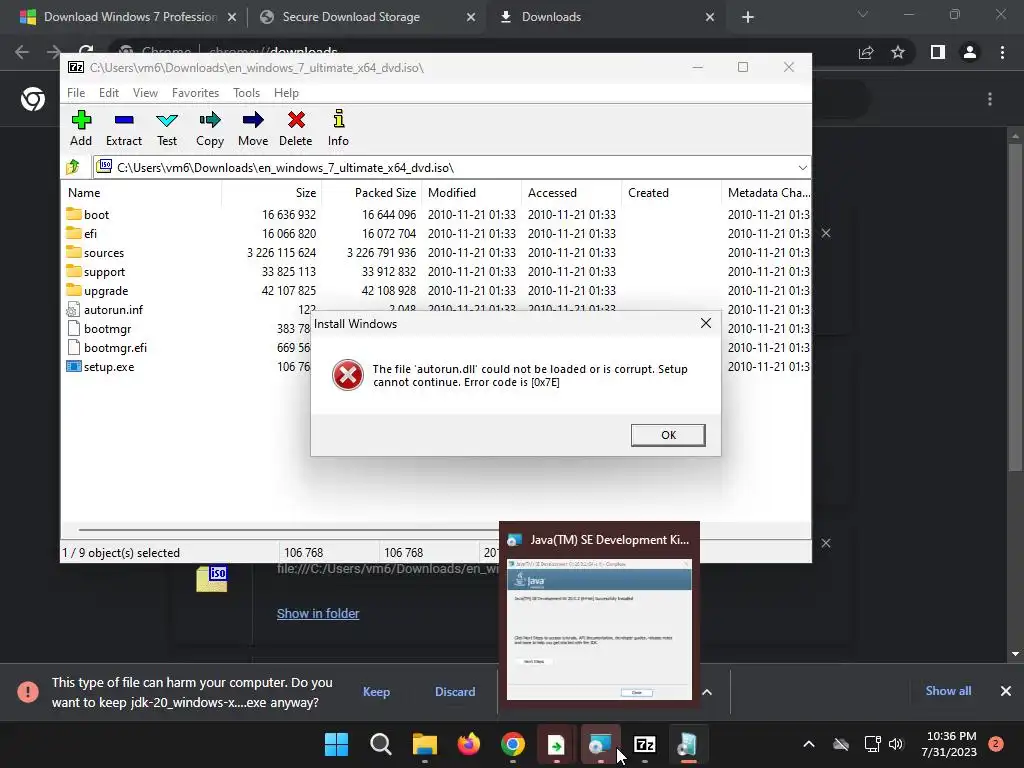
Task: Click the Extract toolbar icon
Action: point(123,129)
